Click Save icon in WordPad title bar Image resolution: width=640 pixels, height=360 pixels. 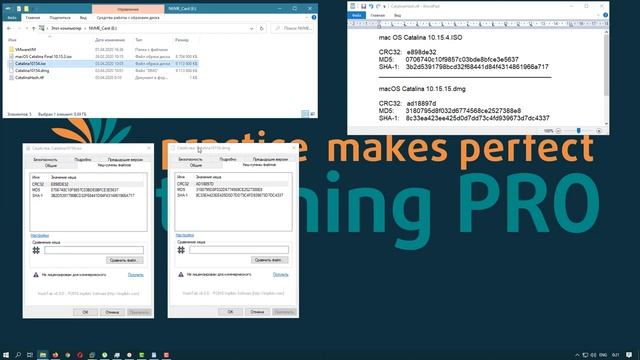click(363, 6)
